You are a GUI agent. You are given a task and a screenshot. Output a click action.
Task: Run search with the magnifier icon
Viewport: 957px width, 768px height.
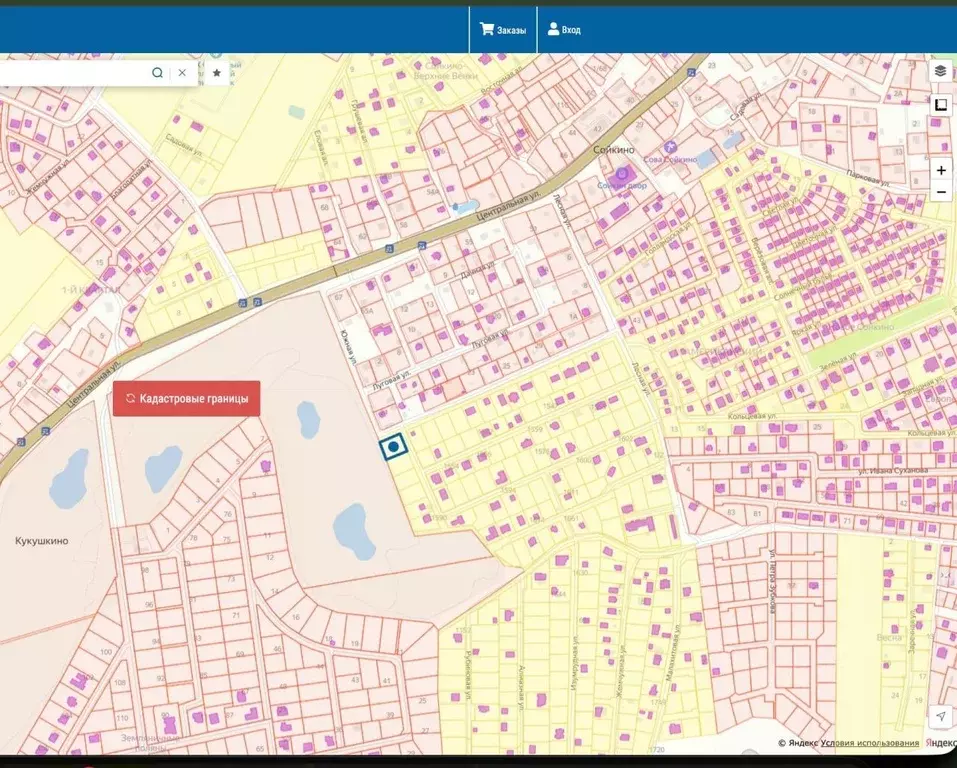tap(157, 73)
